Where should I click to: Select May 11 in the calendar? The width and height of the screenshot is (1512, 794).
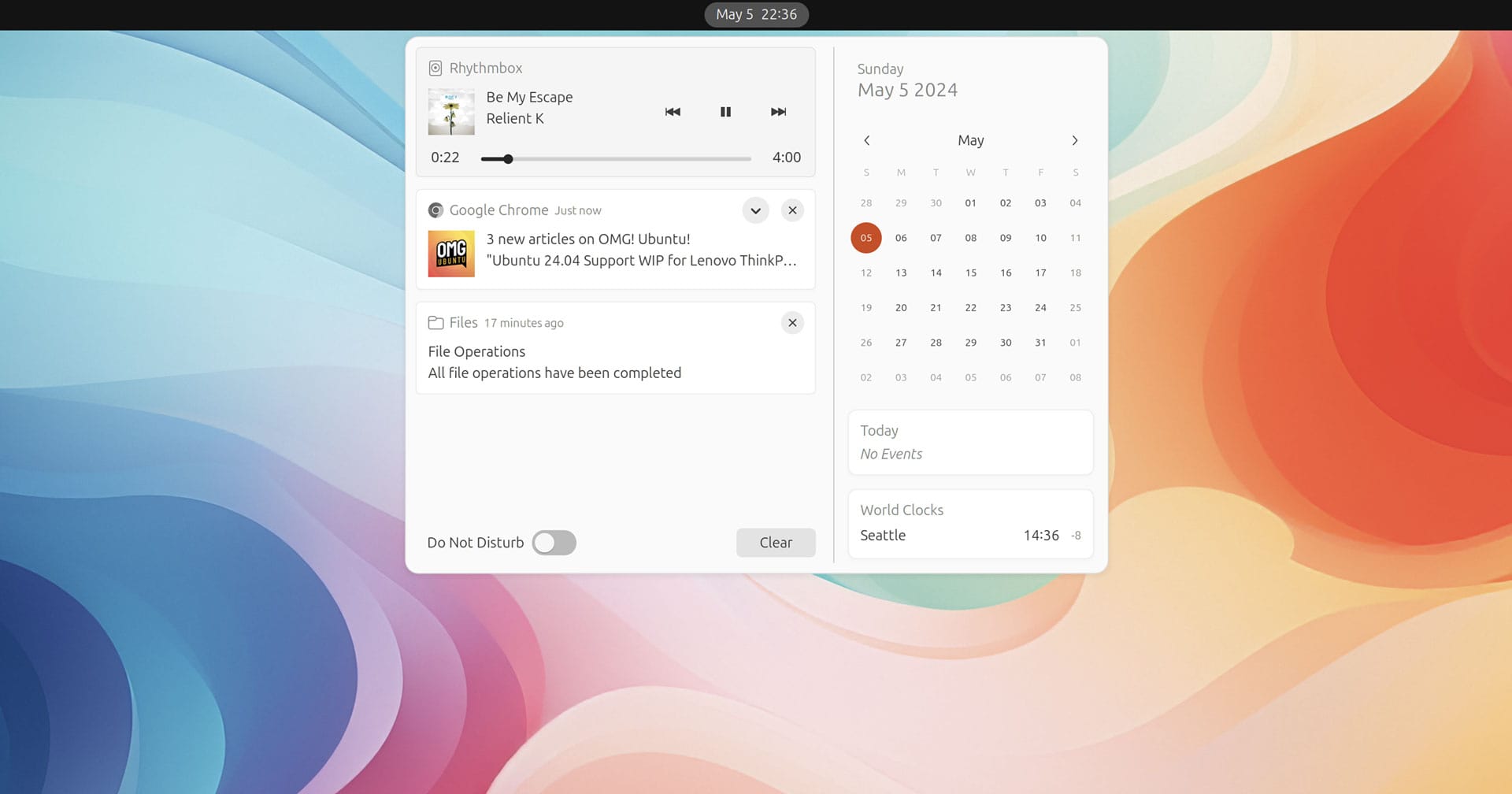coord(1075,238)
